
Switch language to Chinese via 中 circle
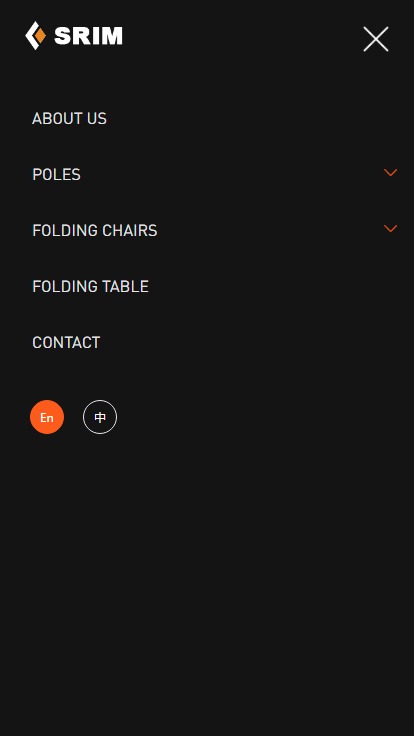point(100,417)
